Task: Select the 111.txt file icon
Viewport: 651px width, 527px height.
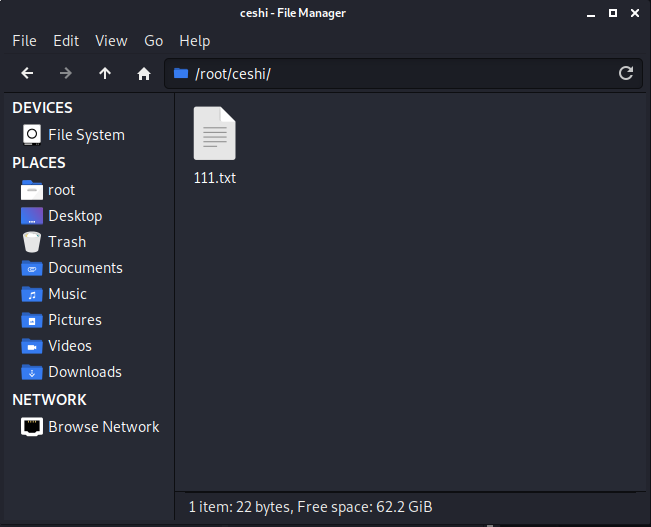Action: 214,134
